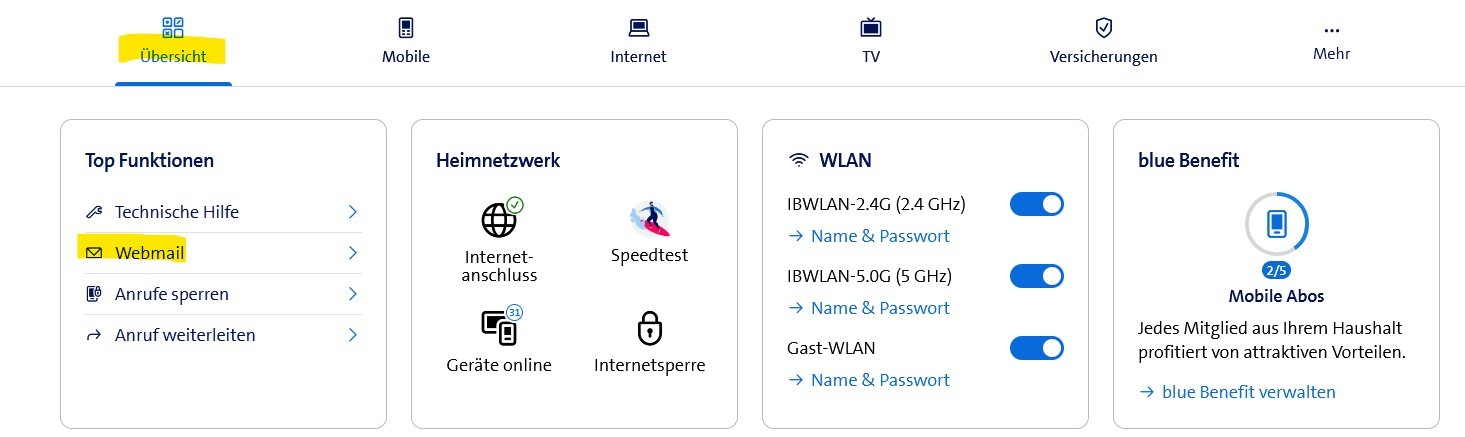Open the Webmail link
This screenshot has height=437, width=1465.
150,253
